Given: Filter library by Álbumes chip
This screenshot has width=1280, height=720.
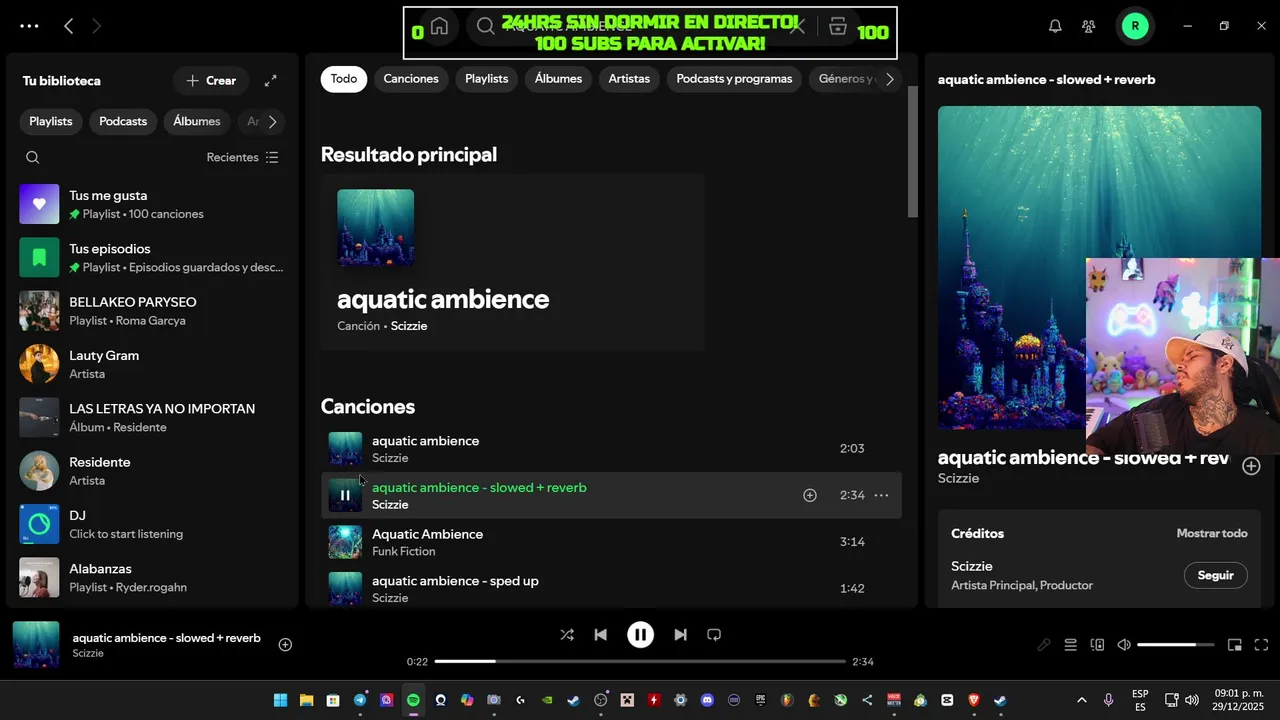Looking at the screenshot, I should click(x=197, y=121).
